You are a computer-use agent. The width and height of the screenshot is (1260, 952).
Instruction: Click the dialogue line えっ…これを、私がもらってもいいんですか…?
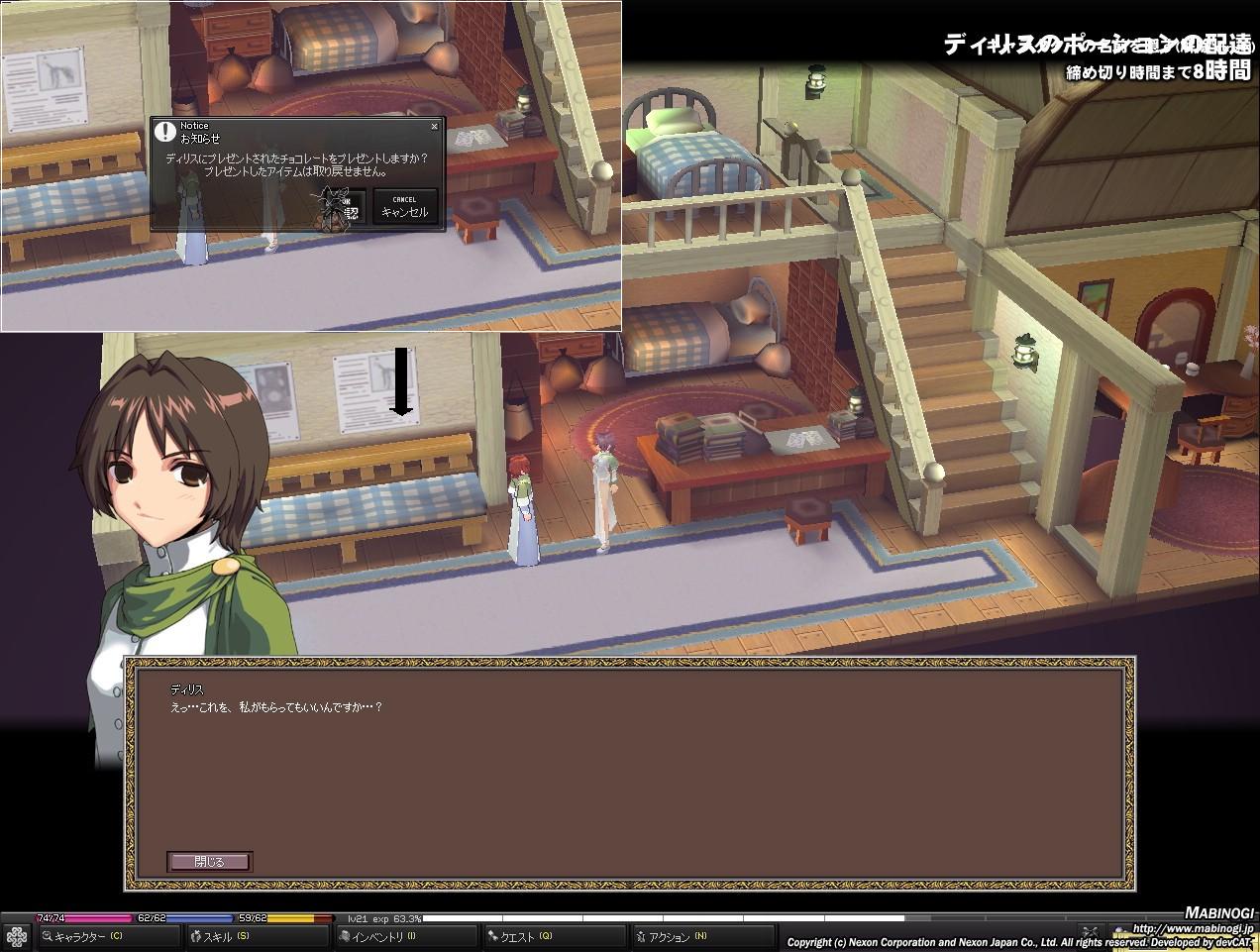click(x=276, y=707)
